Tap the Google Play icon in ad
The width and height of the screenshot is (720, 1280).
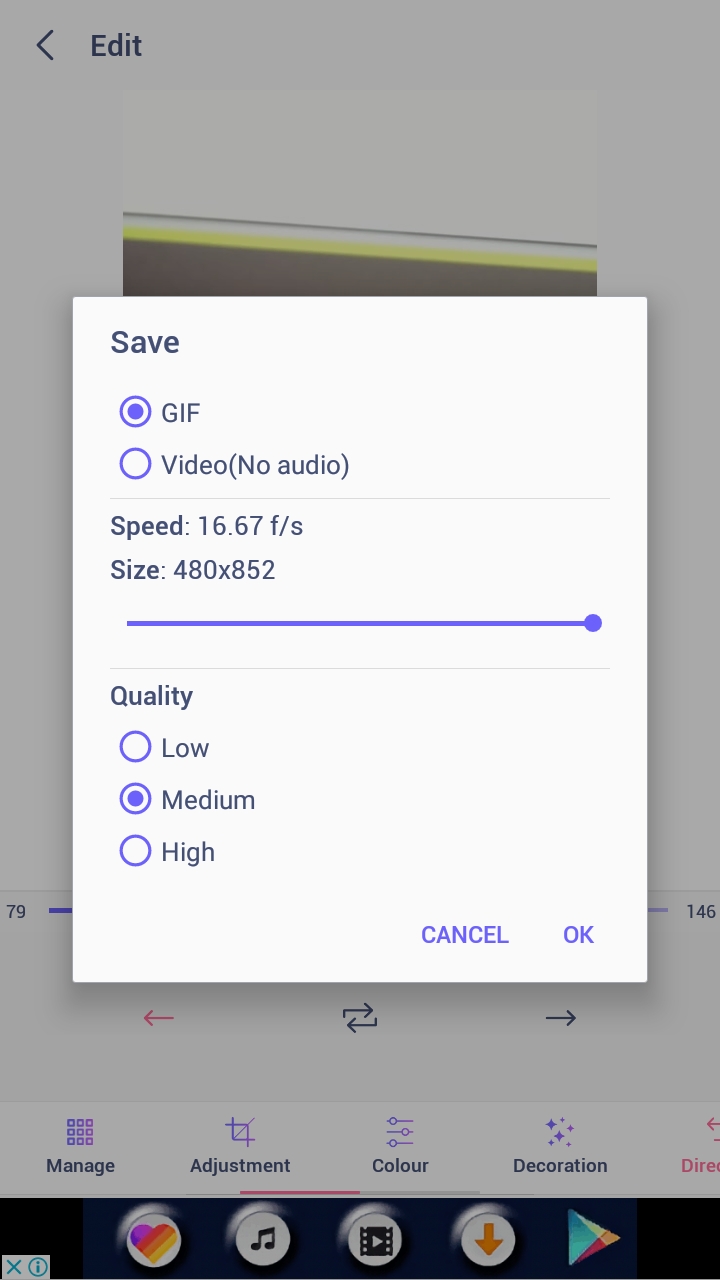pos(594,1240)
